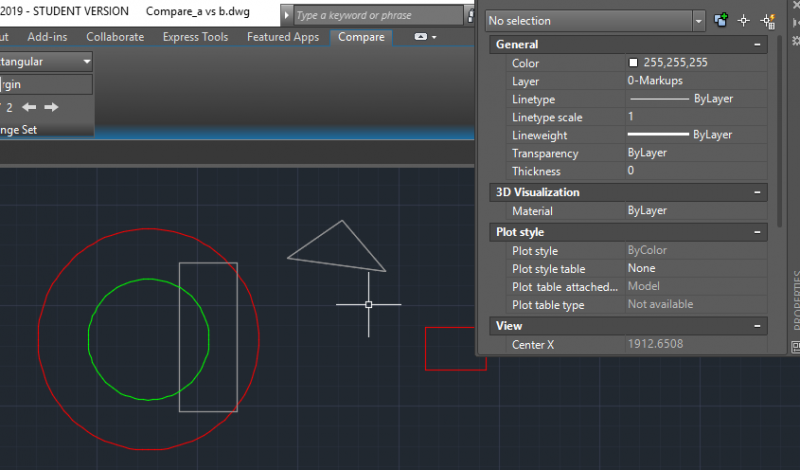The width and height of the screenshot is (800, 470).
Task: Open the Featured Apps ribbon tab
Action: pos(283,37)
